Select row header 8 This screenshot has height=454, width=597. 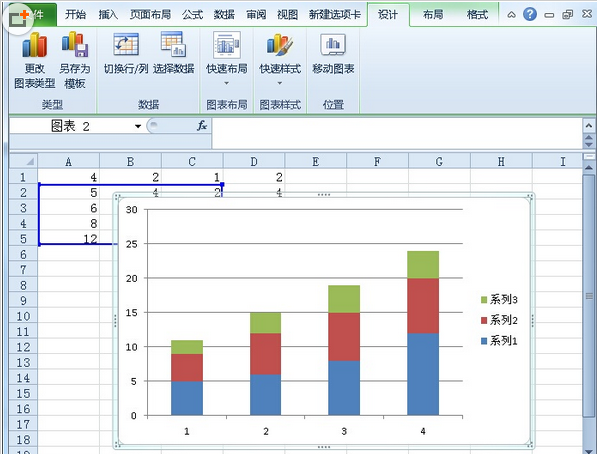(23, 285)
